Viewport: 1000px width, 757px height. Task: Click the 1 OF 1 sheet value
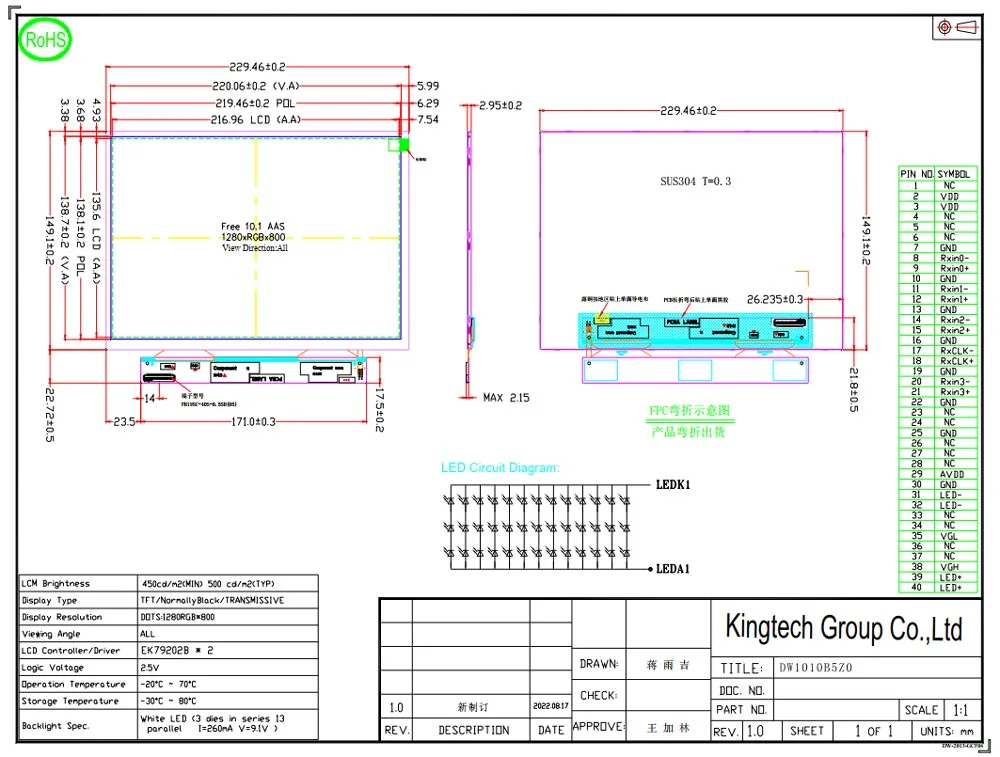874,731
